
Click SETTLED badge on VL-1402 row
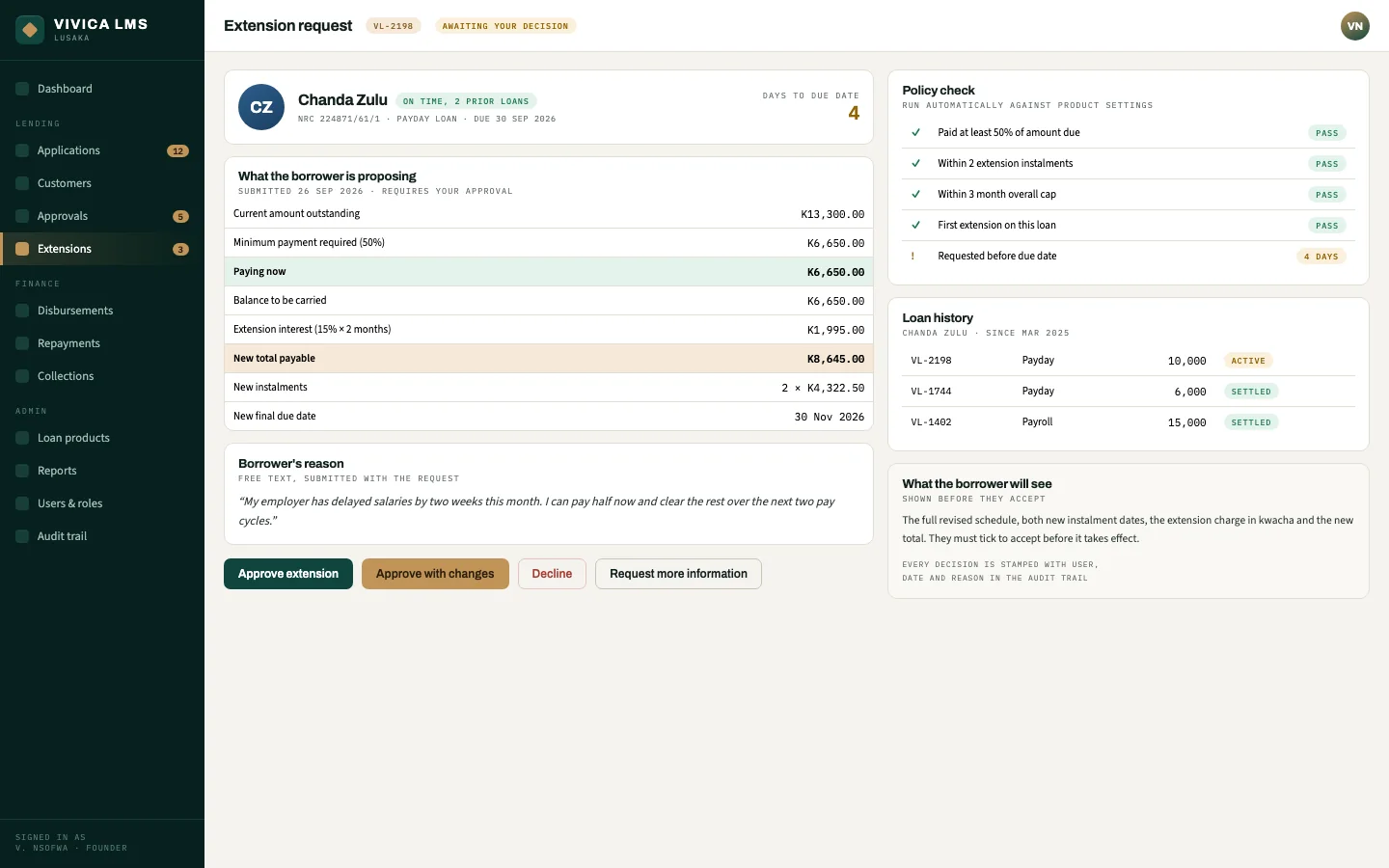click(1251, 422)
